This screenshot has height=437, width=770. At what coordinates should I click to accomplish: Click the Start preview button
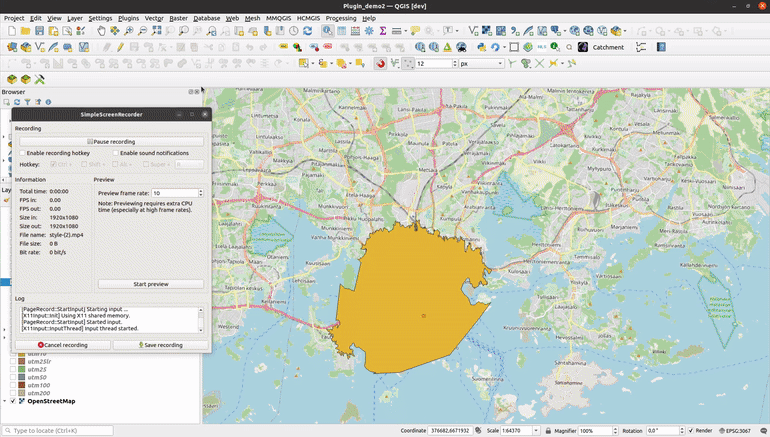(x=151, y=284)
